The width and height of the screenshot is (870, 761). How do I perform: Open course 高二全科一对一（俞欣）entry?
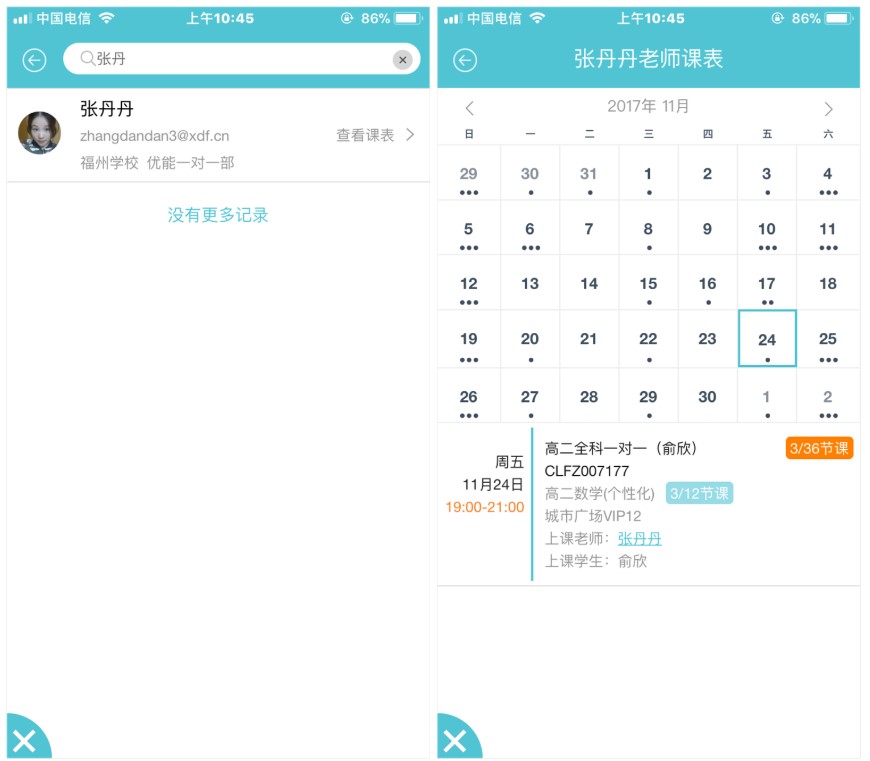[x=621, y=448]
